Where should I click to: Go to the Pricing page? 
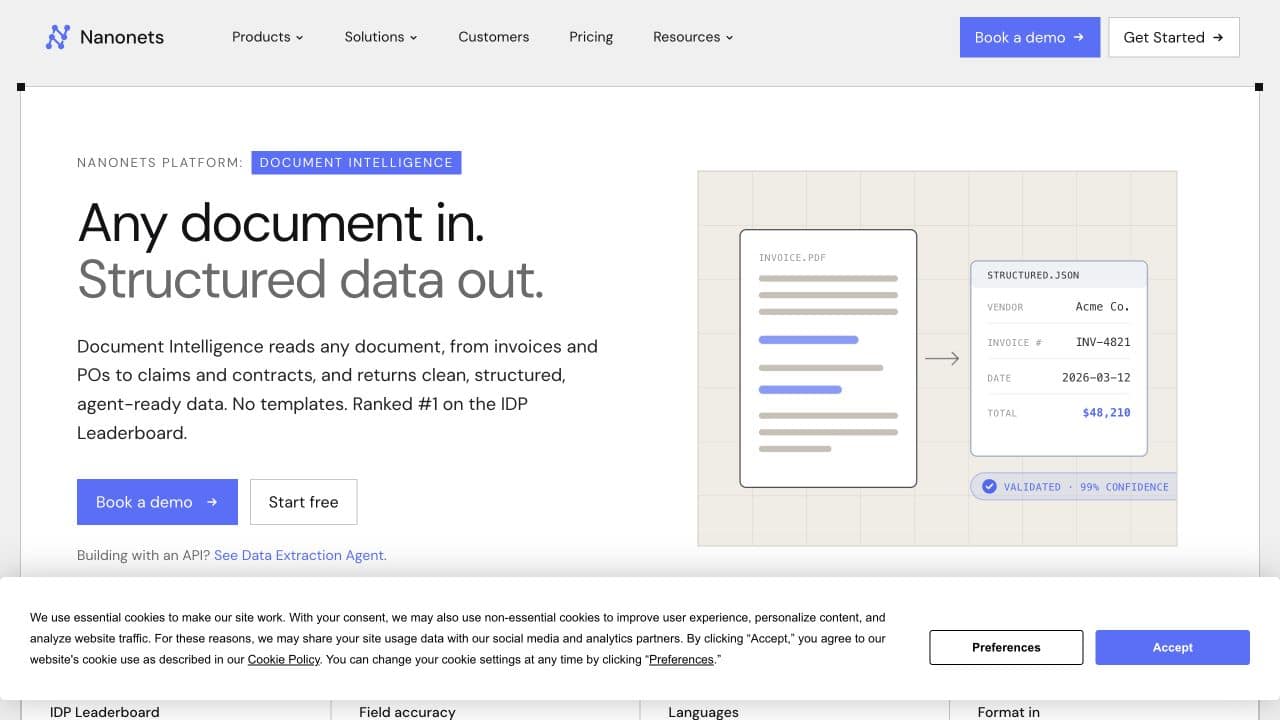(x=591, y=37)
